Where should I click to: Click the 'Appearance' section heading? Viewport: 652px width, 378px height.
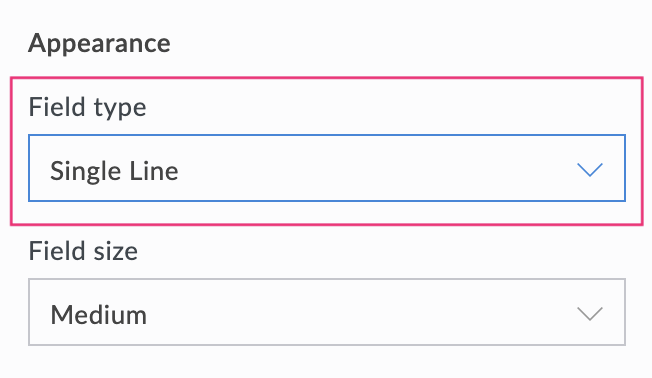point(99,43)
